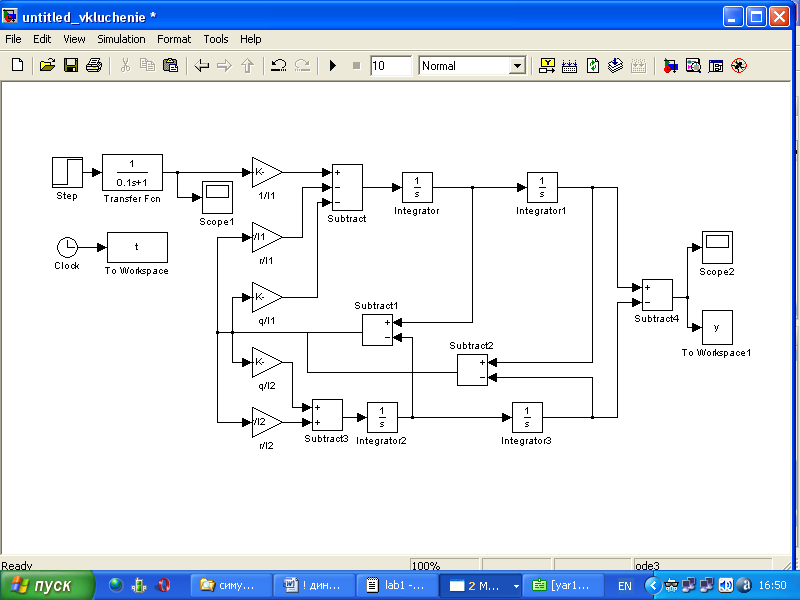Save the model with the floppy disk icon

tap(70, 65)
